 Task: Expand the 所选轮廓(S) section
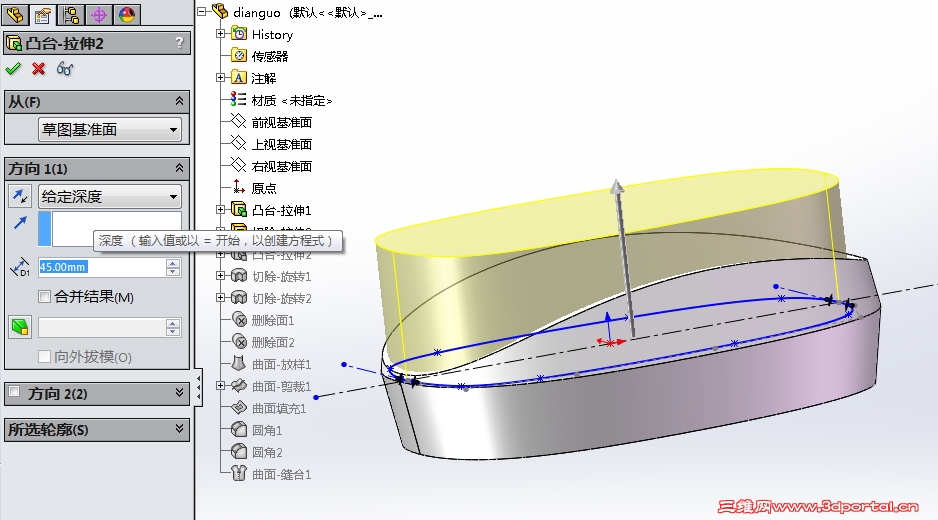click(179, 429)
